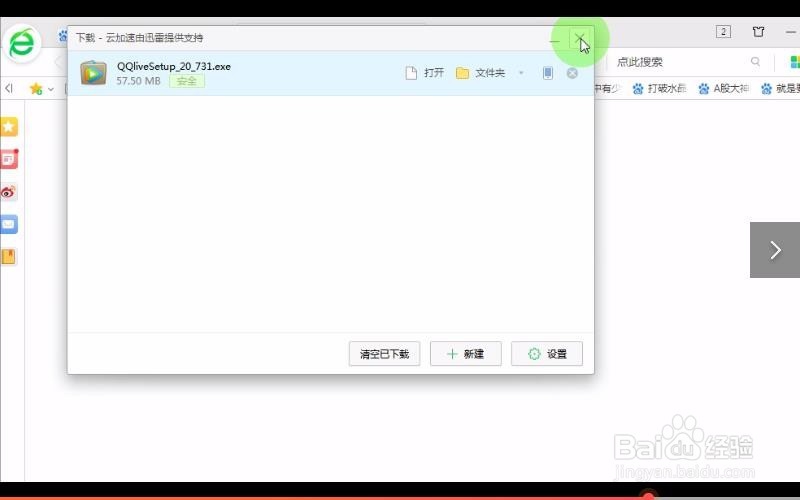Open the 就是要 bookmark
800x500 pixels.
[780, 89]
